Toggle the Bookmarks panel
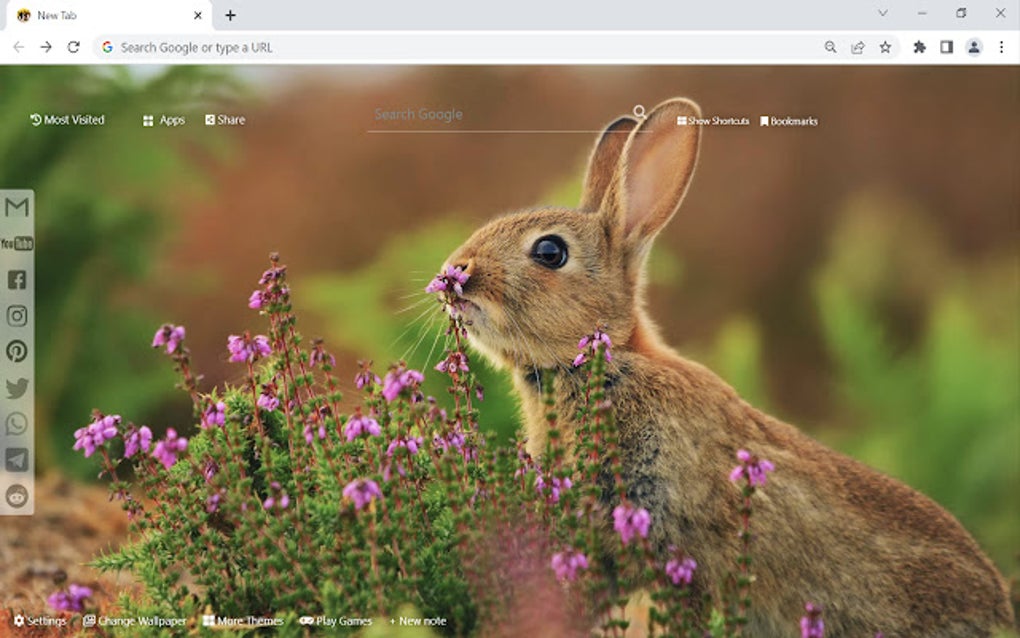The height and width of the screenshot is (638, 1020). [789, 120]
